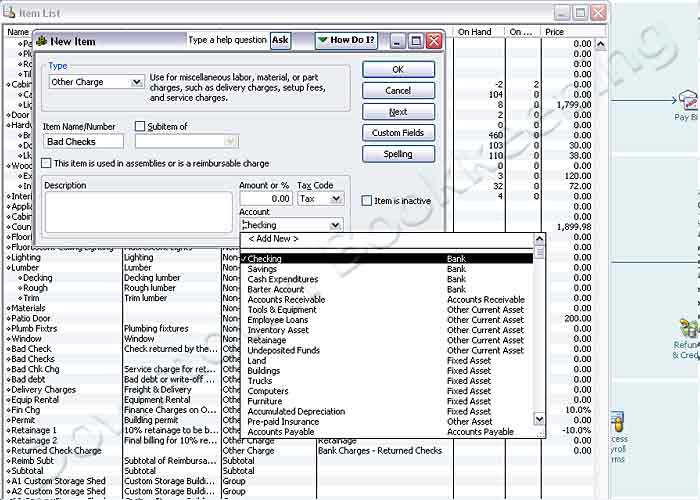Screen dimensions: 700x500
Task: Choose Retainage account in dropdown list
Action: pos(387,340)
